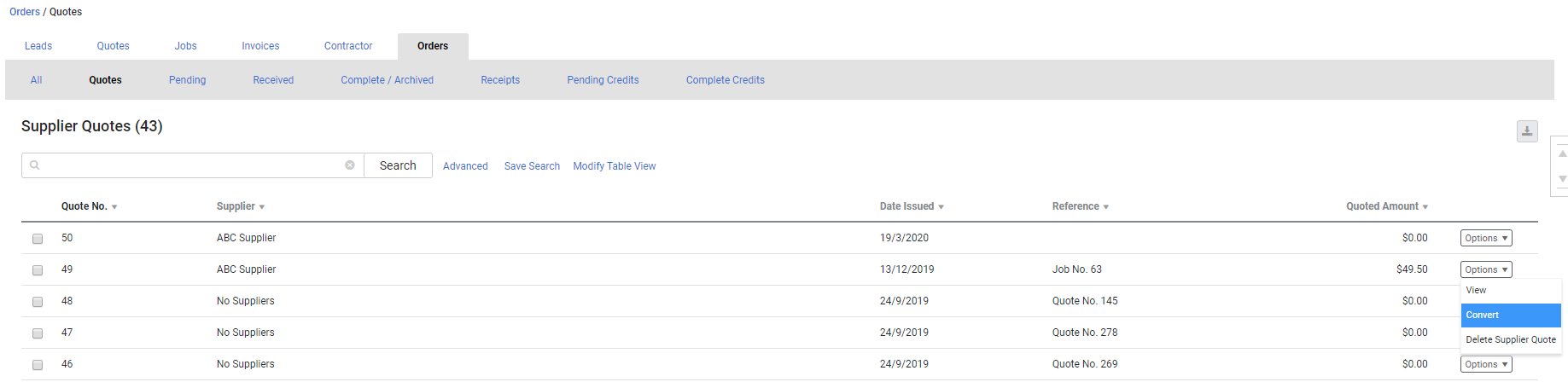The image size is (1568, 382).
Task: Choose Delete Supplier Quote menu entry
Action: [1511, 339]
